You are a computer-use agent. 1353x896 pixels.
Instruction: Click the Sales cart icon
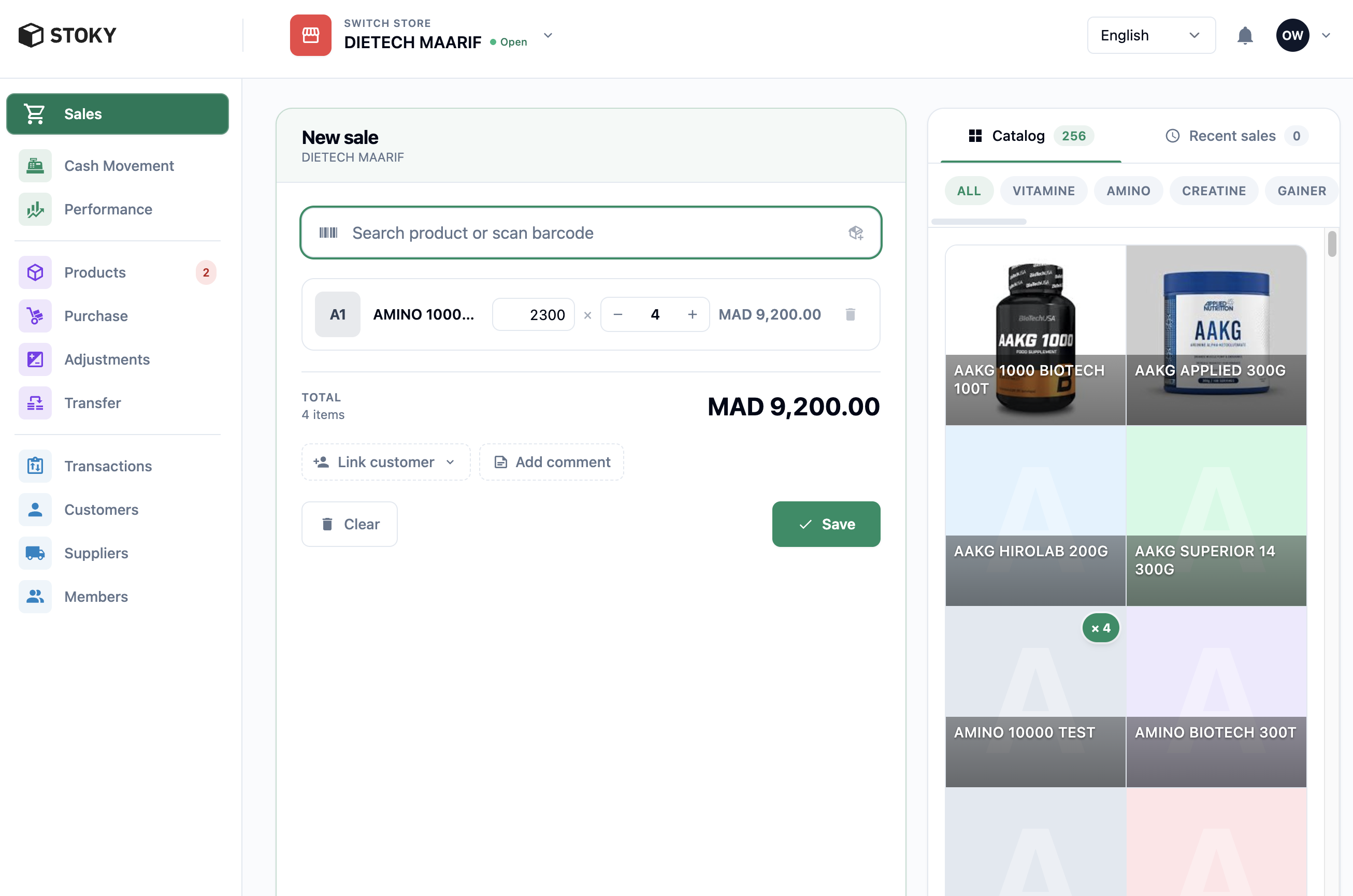(x=34, y=114)
